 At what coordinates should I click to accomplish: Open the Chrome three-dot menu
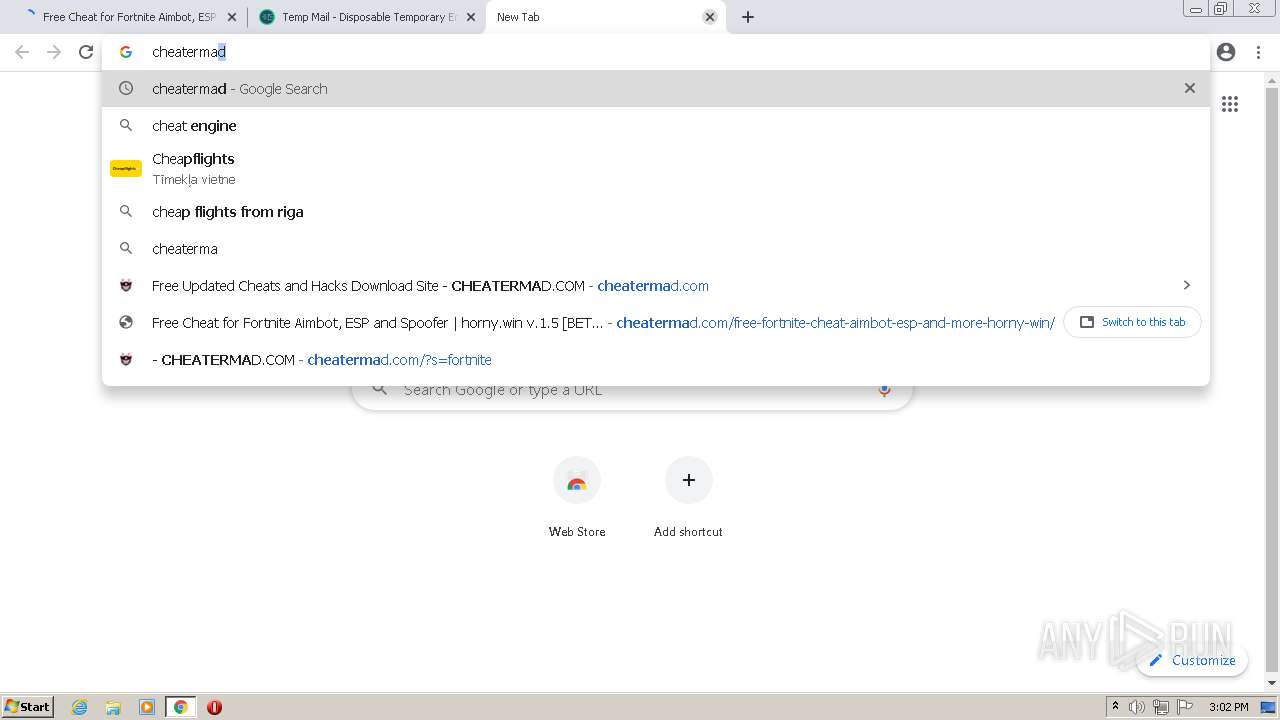tap(1258, 52)
